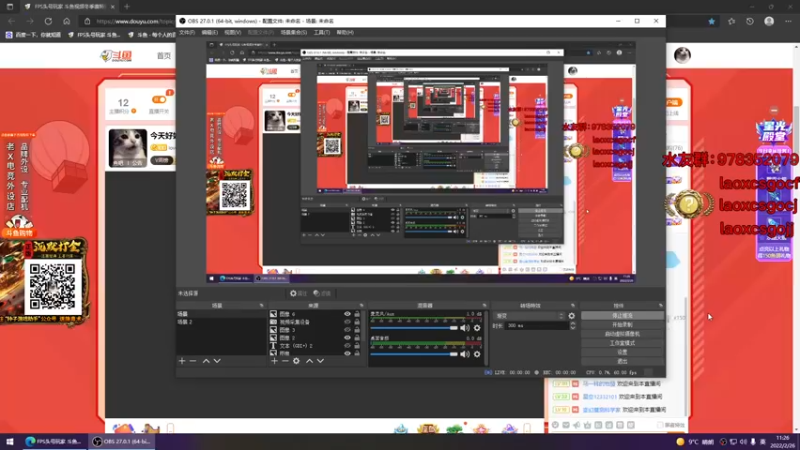Click the cat streamer avatar thumbnail

pyautogui.click(x=128, y=148)
